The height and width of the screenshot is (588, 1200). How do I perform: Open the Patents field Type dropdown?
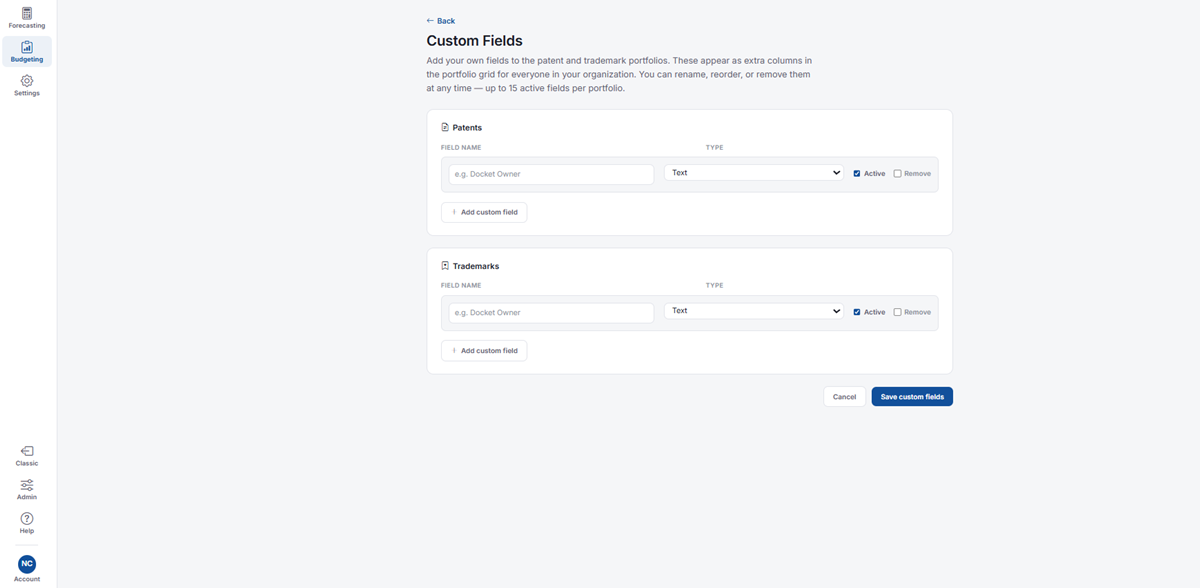[x=754, y=173]
